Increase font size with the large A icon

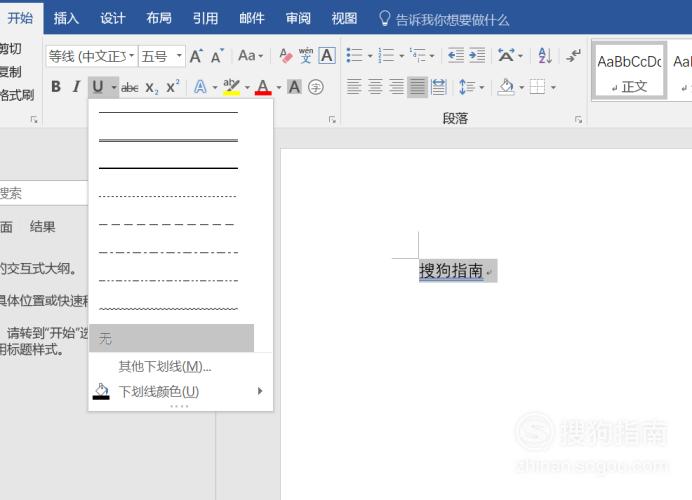[196, 56]
